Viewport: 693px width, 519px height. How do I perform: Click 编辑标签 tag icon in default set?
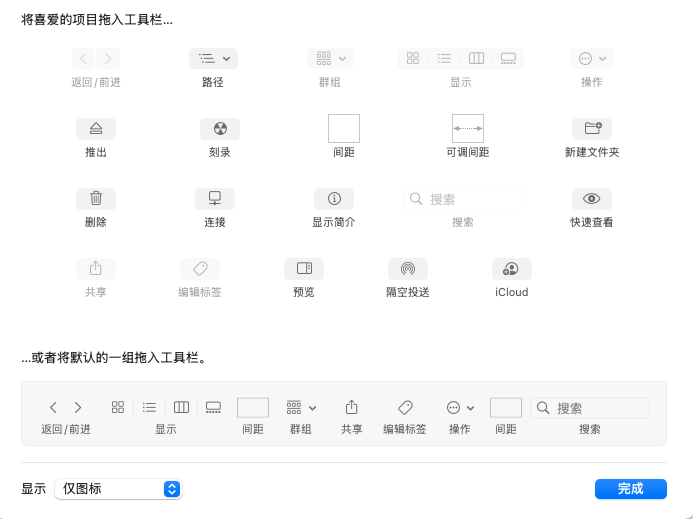click(405, 408)
